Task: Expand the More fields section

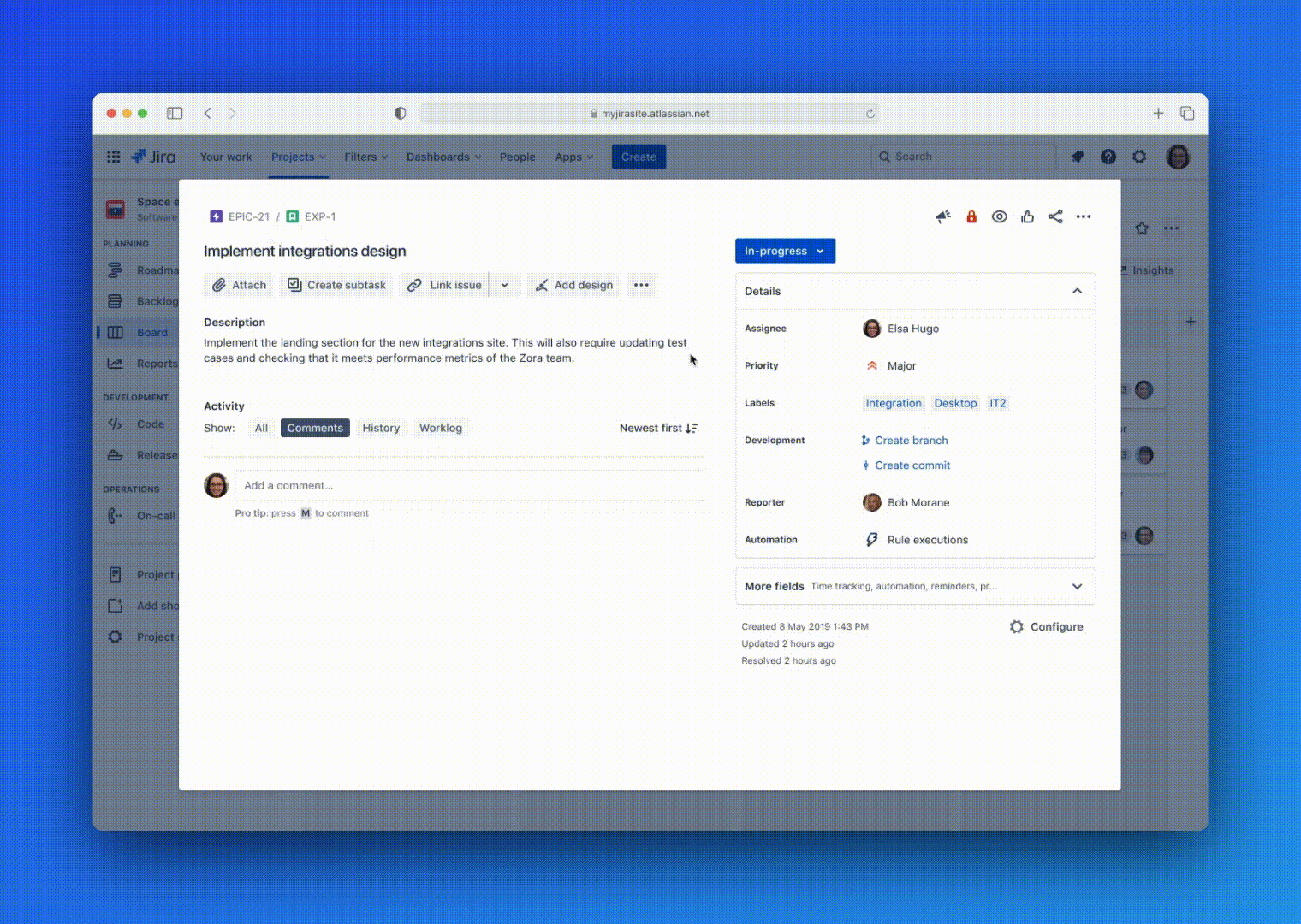Action: (1077, 586)
